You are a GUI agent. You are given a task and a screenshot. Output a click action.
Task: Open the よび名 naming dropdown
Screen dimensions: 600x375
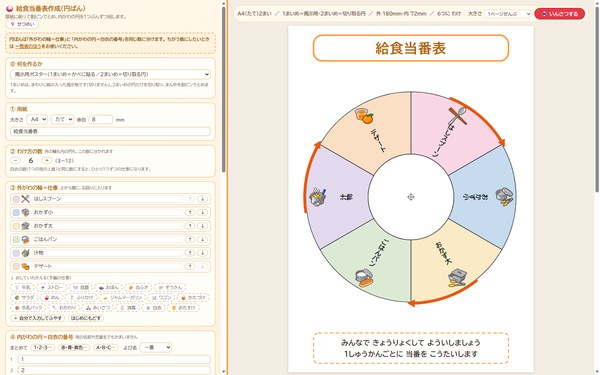coord(156,347)
